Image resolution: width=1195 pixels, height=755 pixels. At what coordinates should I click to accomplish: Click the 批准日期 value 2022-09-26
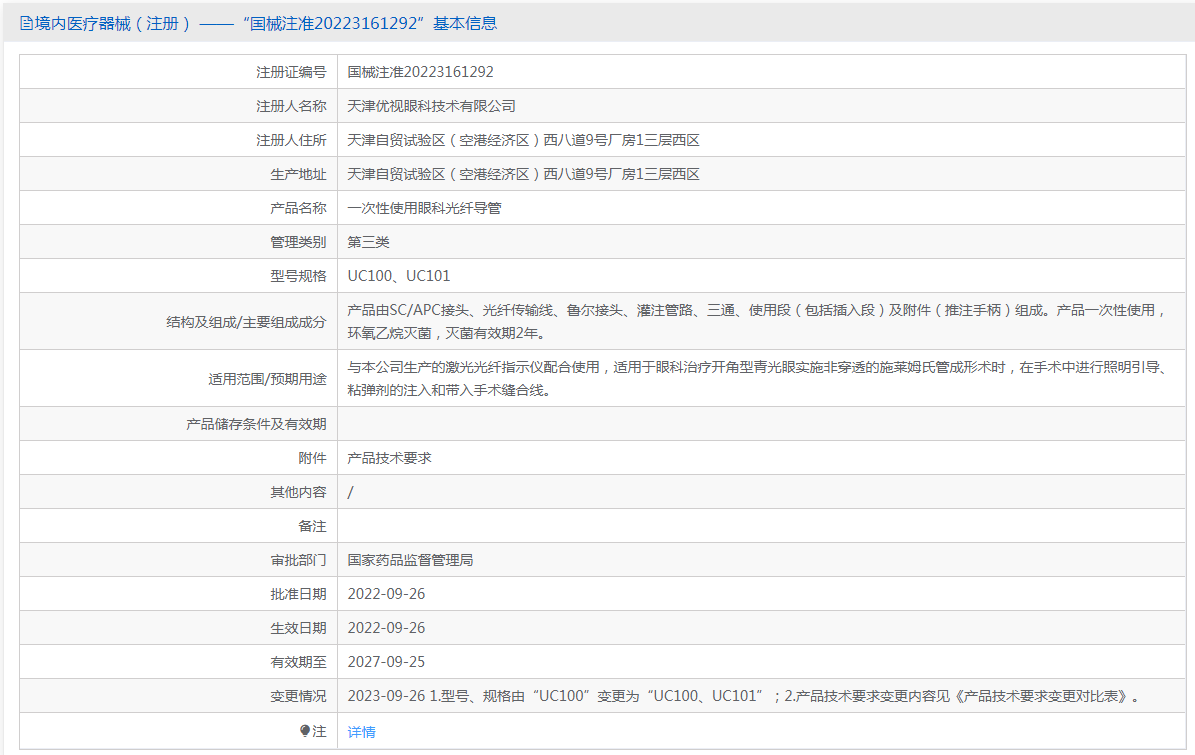(x=386, y=594)
